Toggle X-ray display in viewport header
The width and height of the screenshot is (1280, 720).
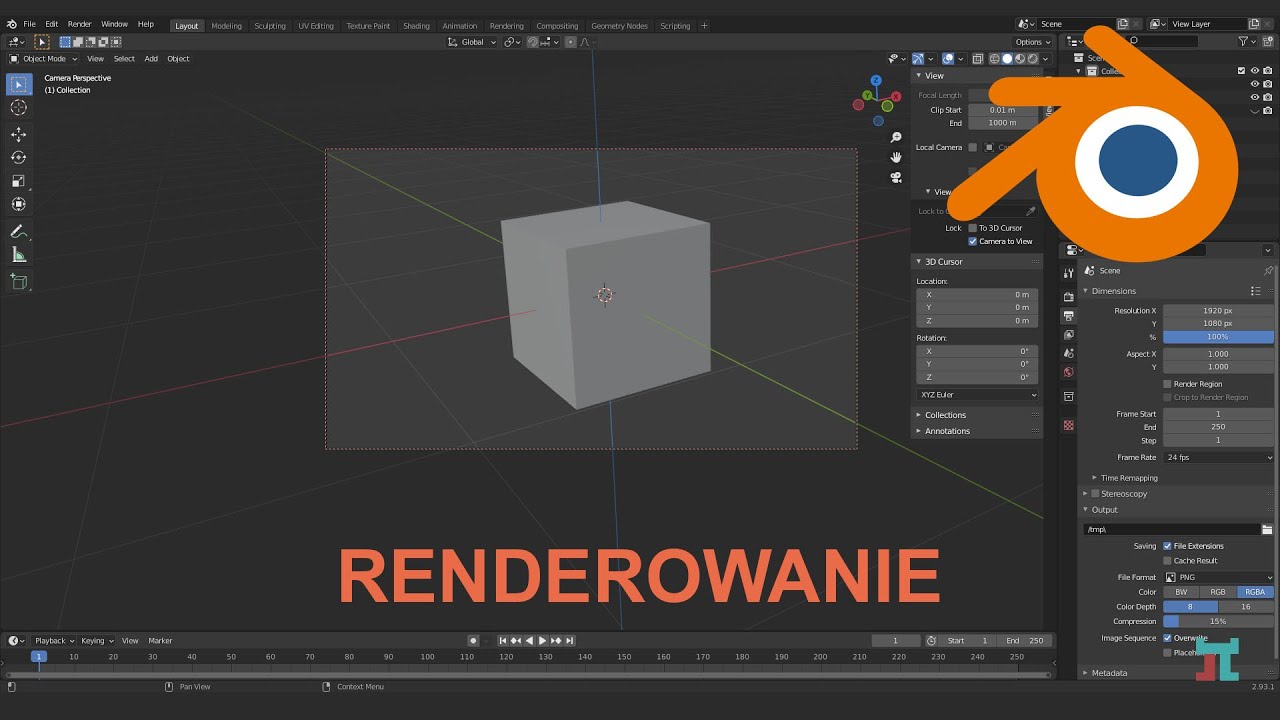click(x=978, y=58)
